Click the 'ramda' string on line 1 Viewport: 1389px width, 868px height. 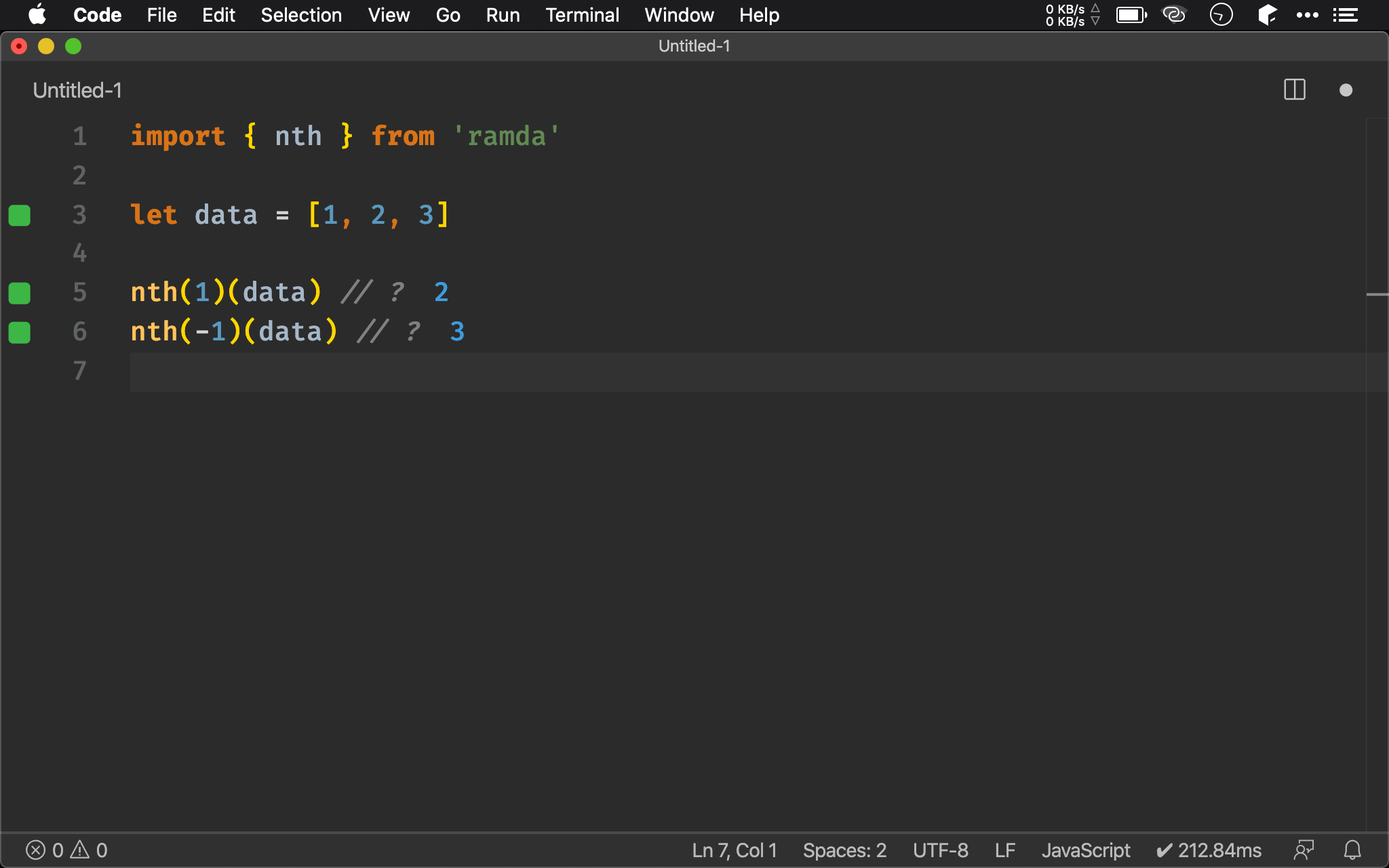pyautogui.click(x=506, y=137)
